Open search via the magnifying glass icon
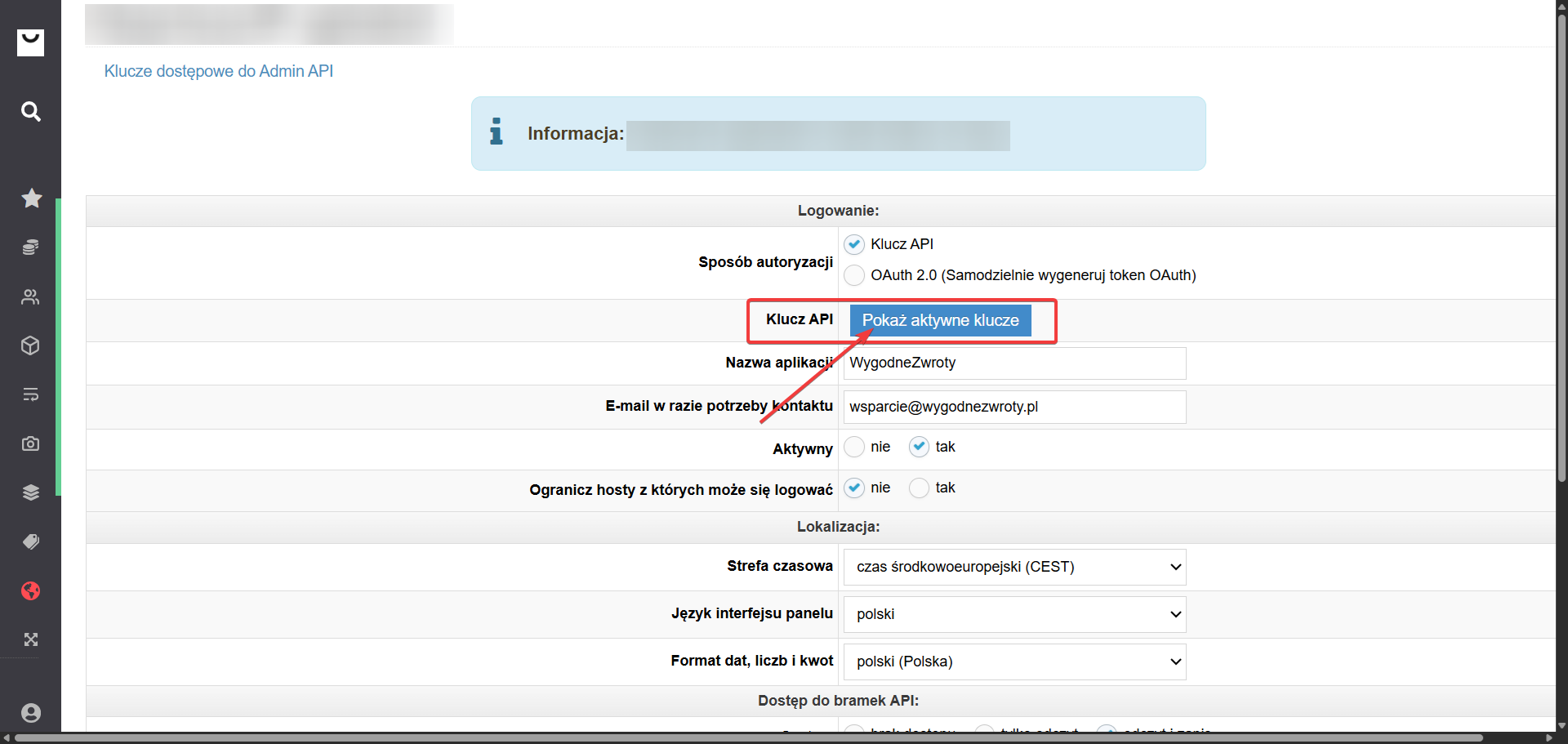Image resolution: width=1568 pixels, height=744 pixels. tap(30, 111)
